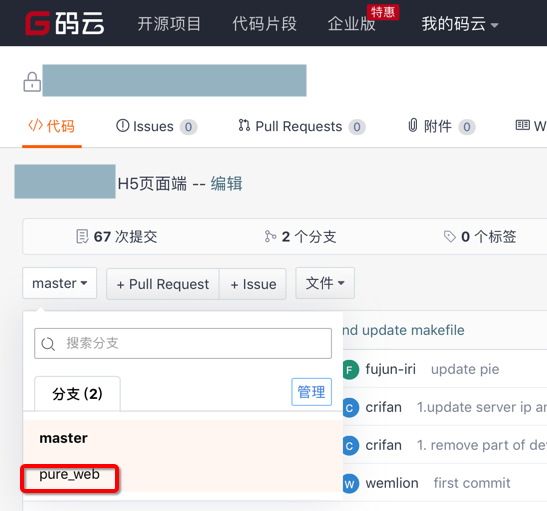Switch to the 代码 tab

(52, 126)
